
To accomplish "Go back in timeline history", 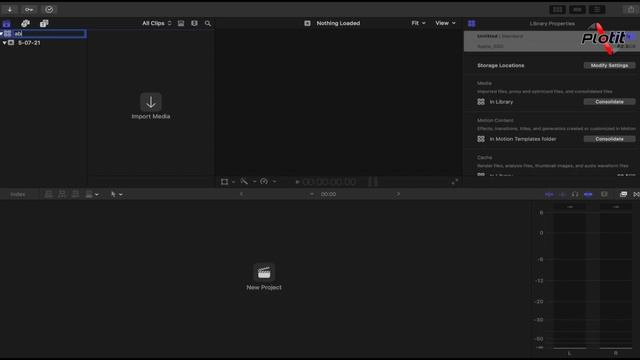I will pyautogui.click(x=241, y=194).
